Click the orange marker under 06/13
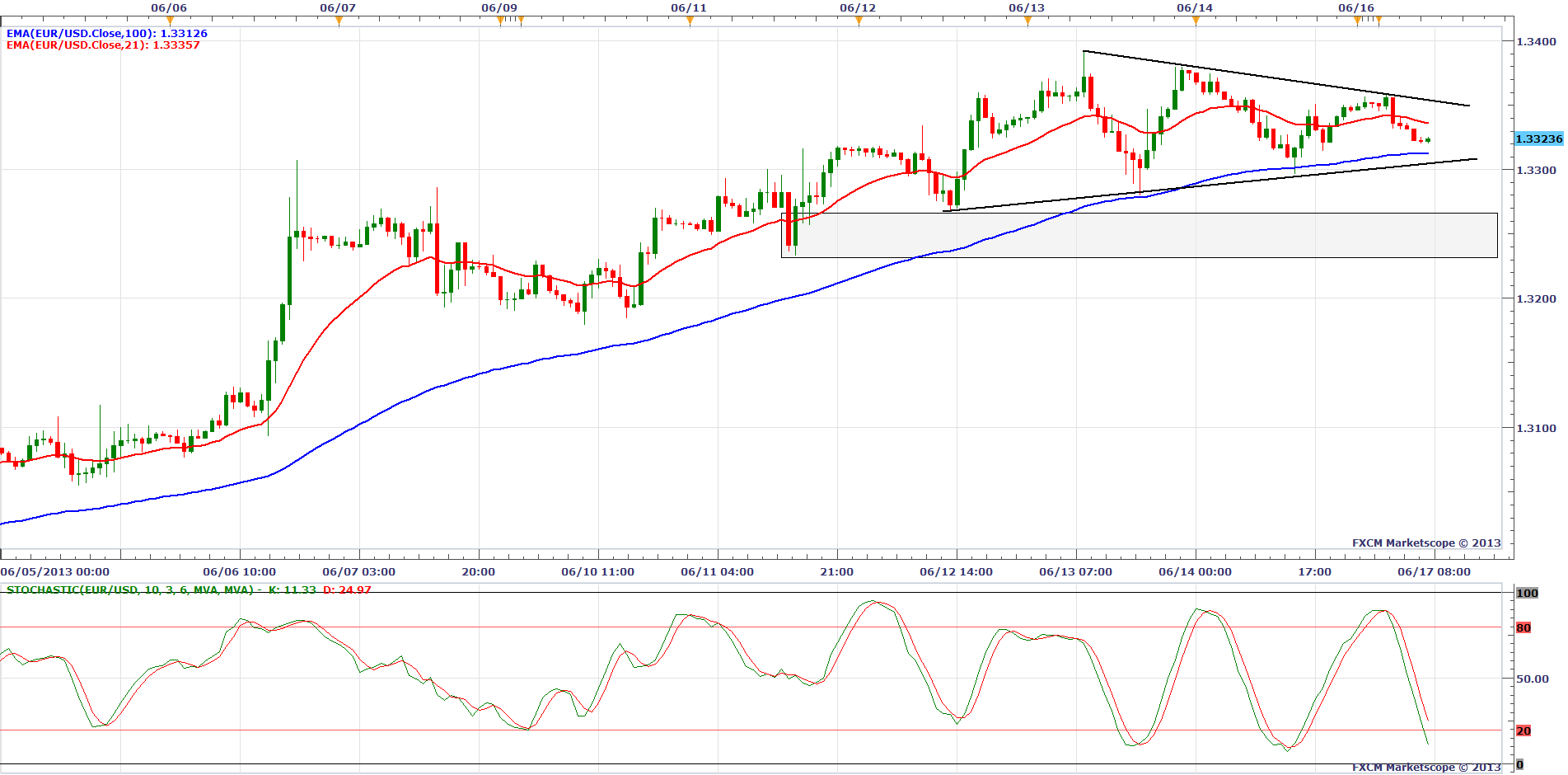The height and width of the screenshot is (775, 1568). tap(1027, 21)
